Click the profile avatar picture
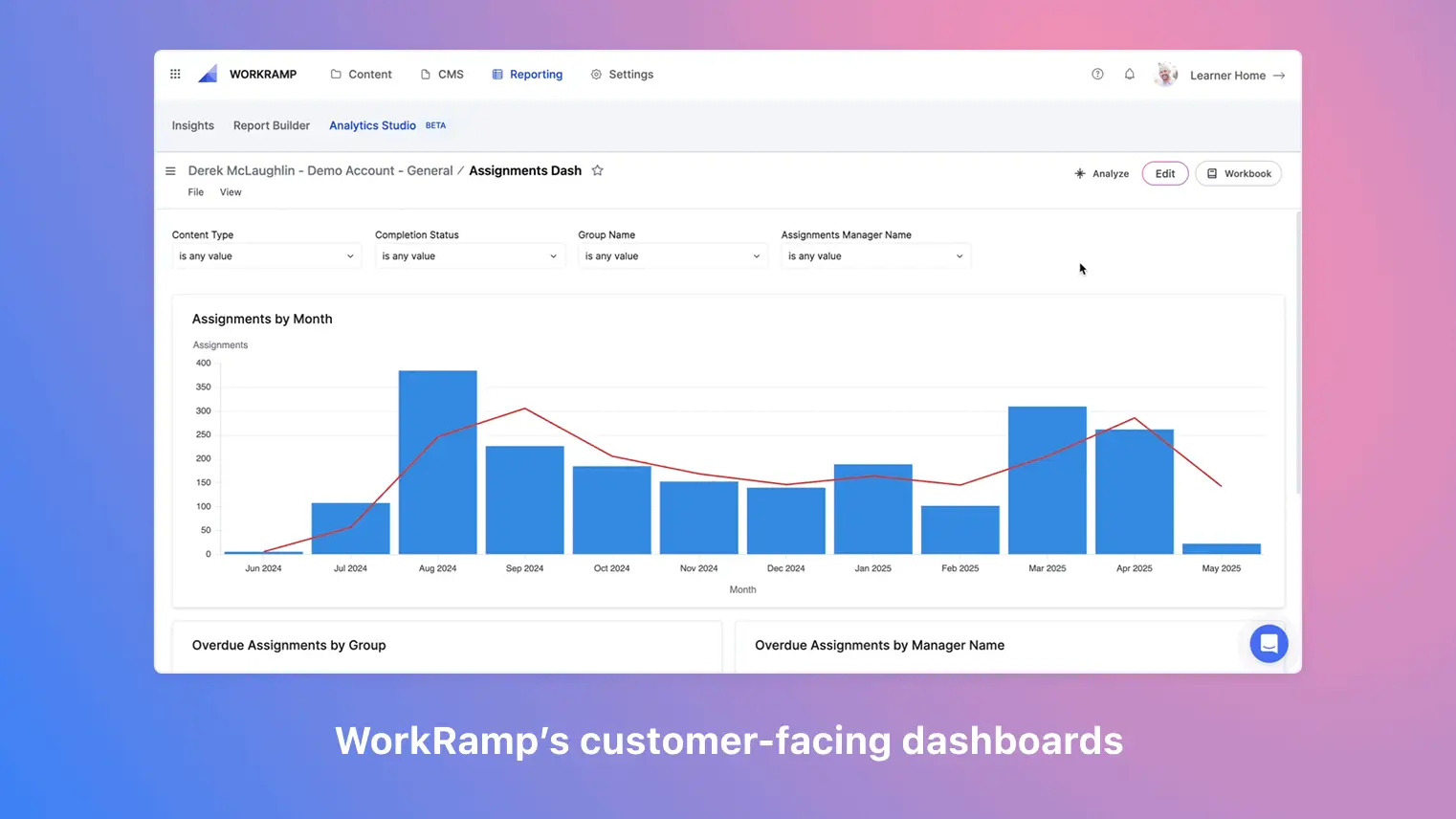Screen dimensions: 1456x819 (1166, 74)
